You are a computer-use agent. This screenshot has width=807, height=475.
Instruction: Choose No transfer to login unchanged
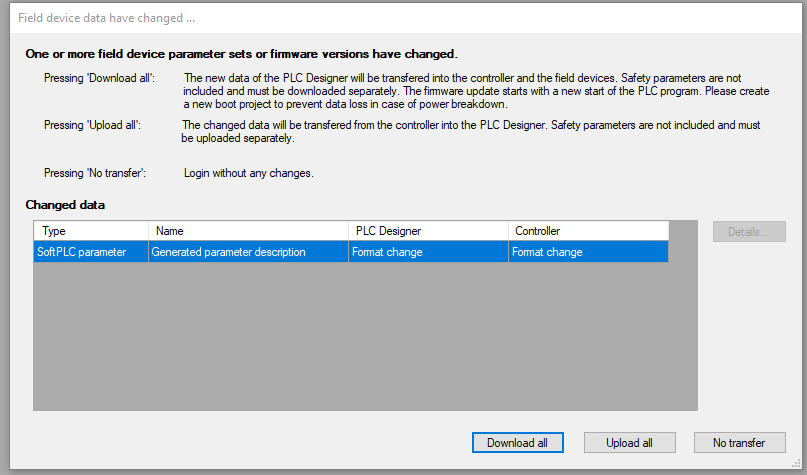pyautogui.click(x=739, y=442)
